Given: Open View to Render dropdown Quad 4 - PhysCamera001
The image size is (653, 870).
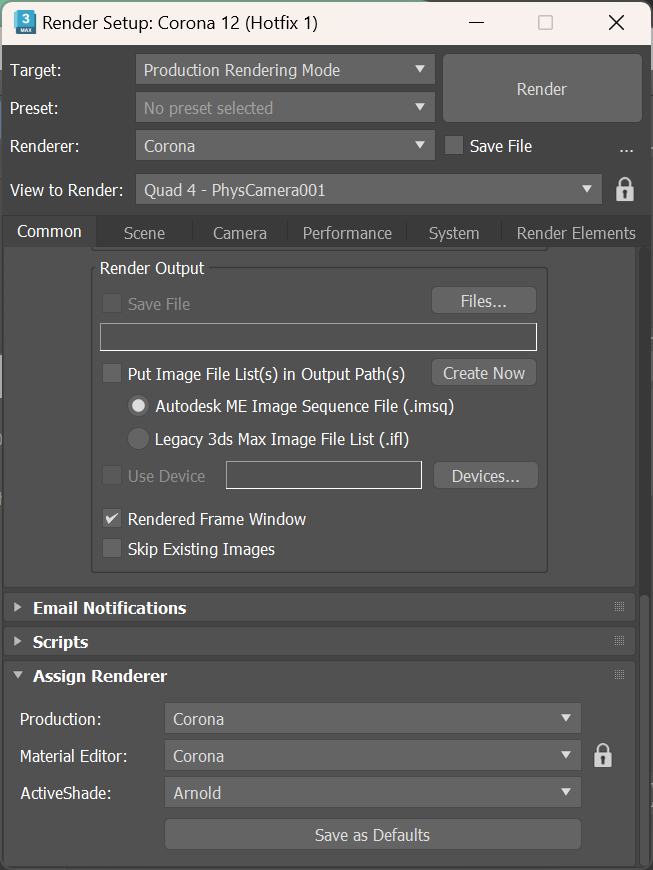Looking at the screenshot, I should click(x=368, y=190).
